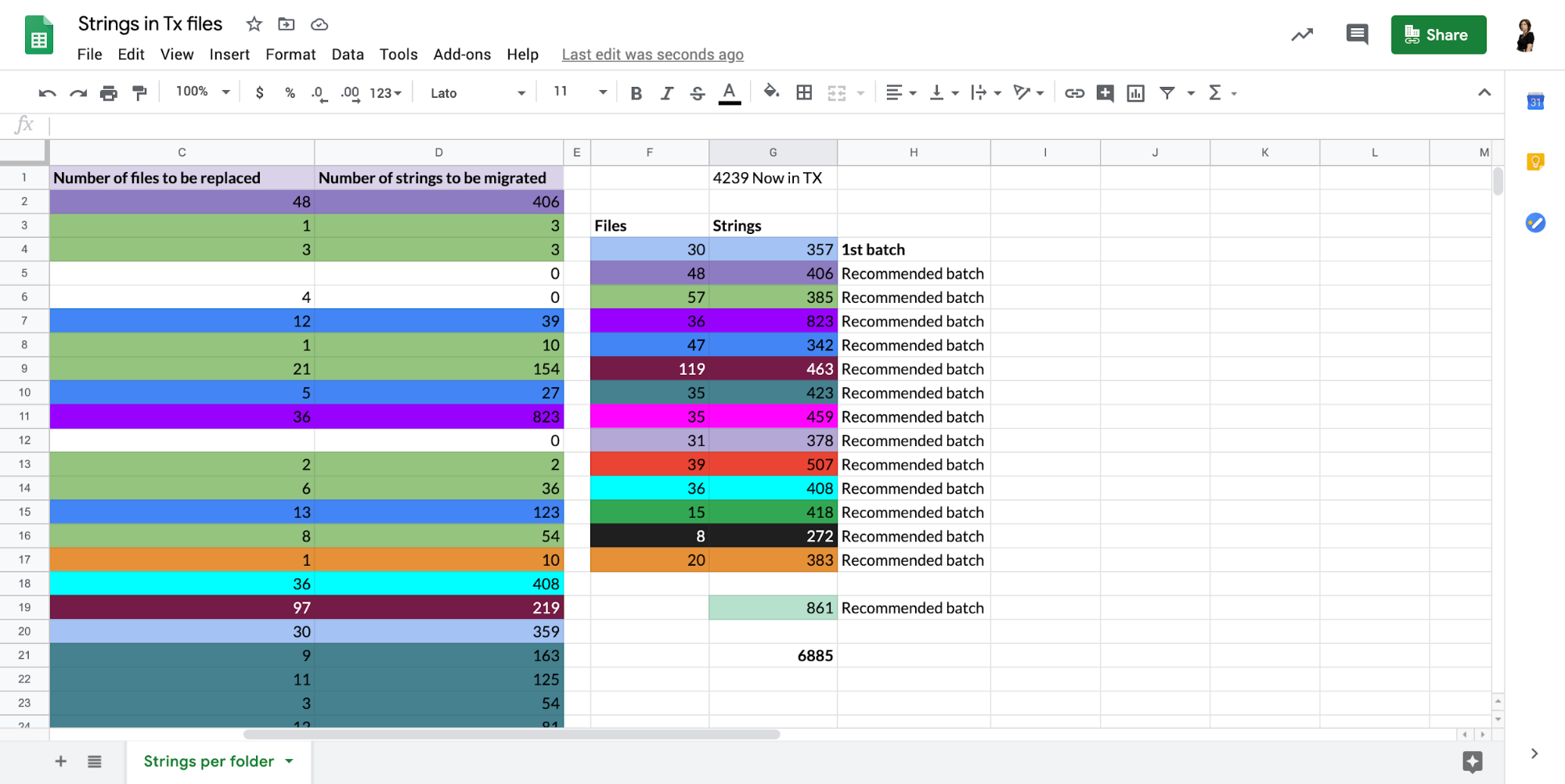Image resolution: width=1565 pixels, height=784 pixels.
Task: Collapse the menus with the up chevron
Action: pyautogui.click(x=1484, y=92)
